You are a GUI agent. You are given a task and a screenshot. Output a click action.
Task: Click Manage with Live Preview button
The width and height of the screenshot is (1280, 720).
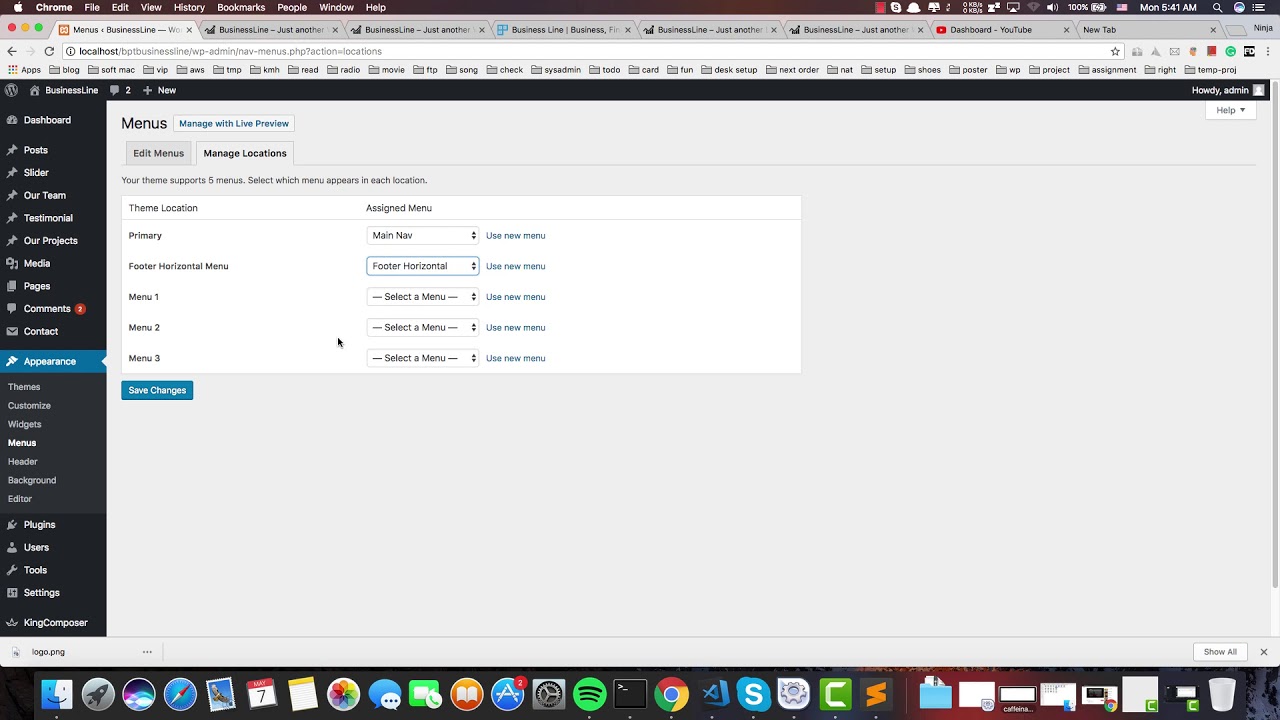point(234,124)
